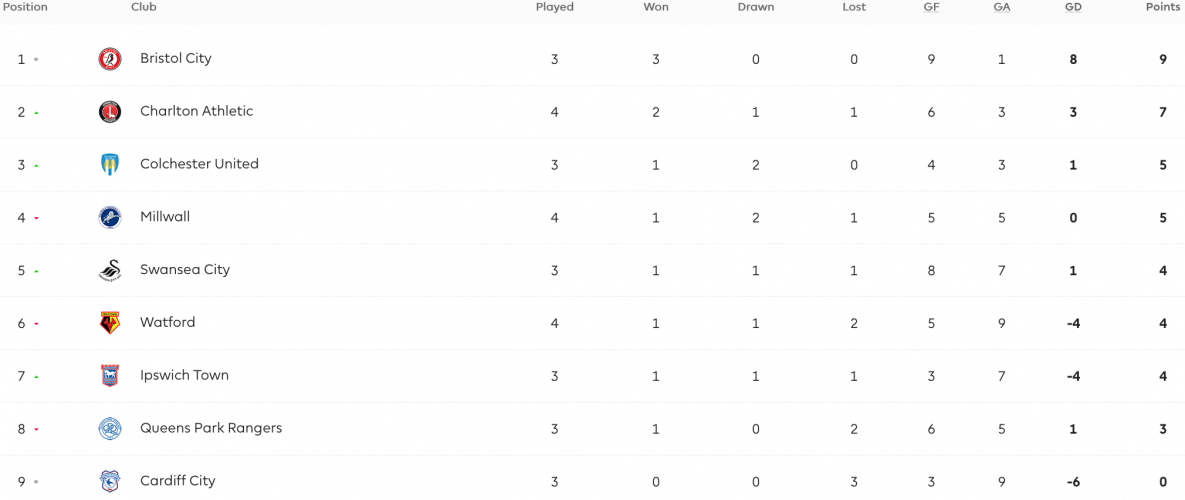This screenshot has height=500, width=1185.
Task: Click the Position column header
Action: tap(26, 7)
